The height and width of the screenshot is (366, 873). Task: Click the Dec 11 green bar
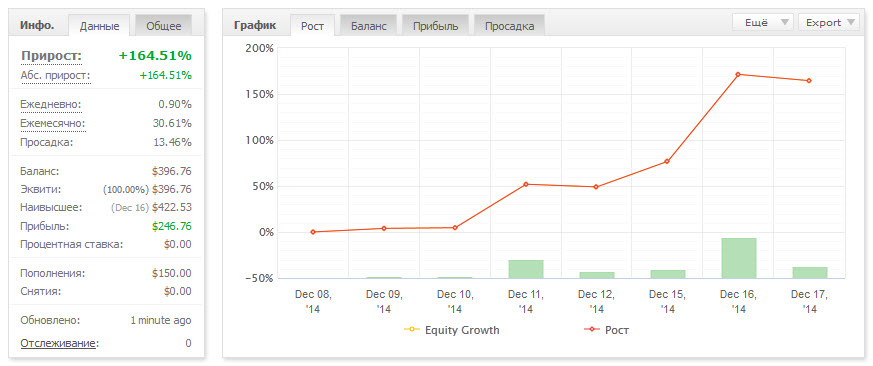tap(526, 269)
